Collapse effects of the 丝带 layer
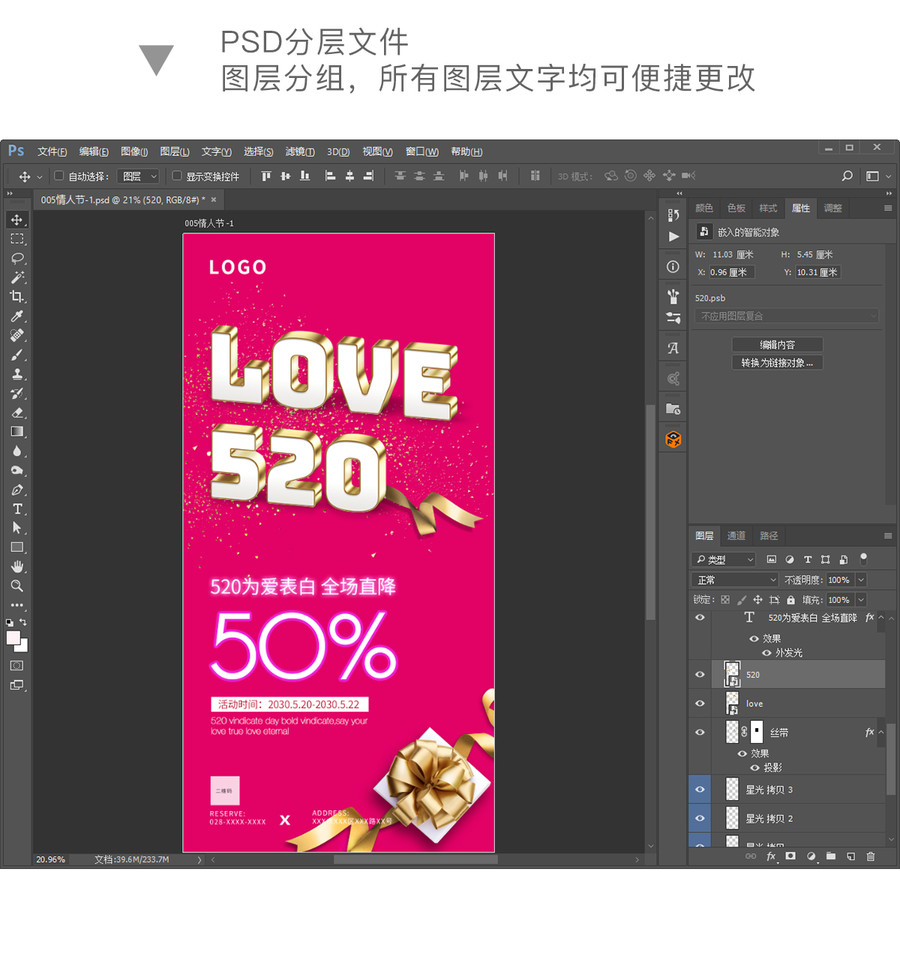 tap(881, 732)
